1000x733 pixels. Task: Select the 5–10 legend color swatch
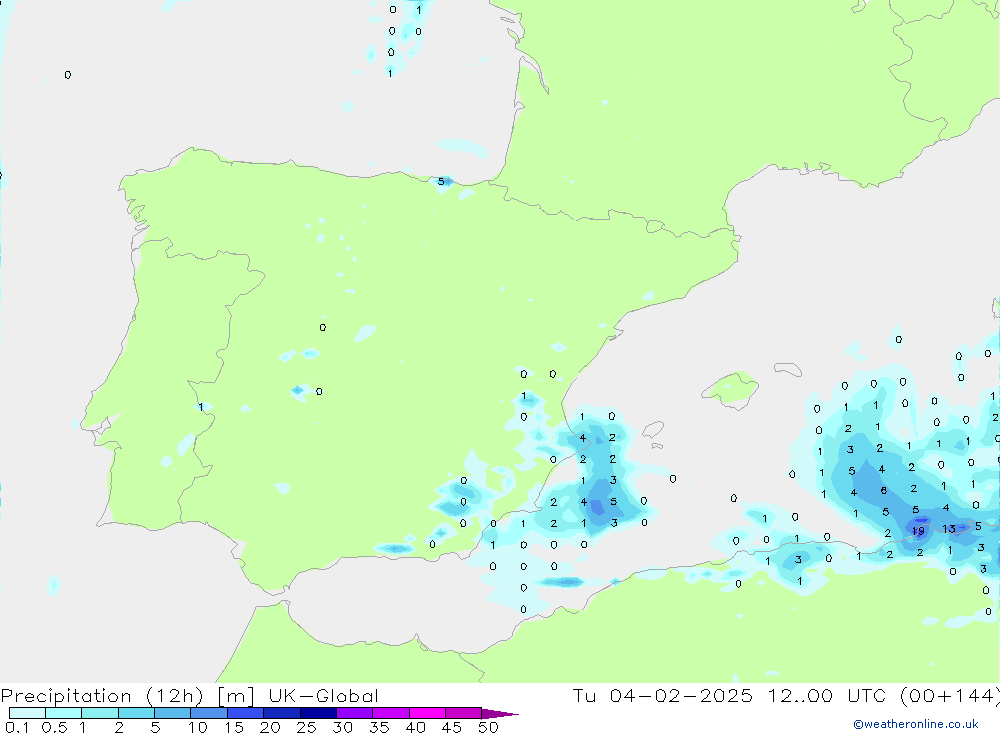pos(173,713)
